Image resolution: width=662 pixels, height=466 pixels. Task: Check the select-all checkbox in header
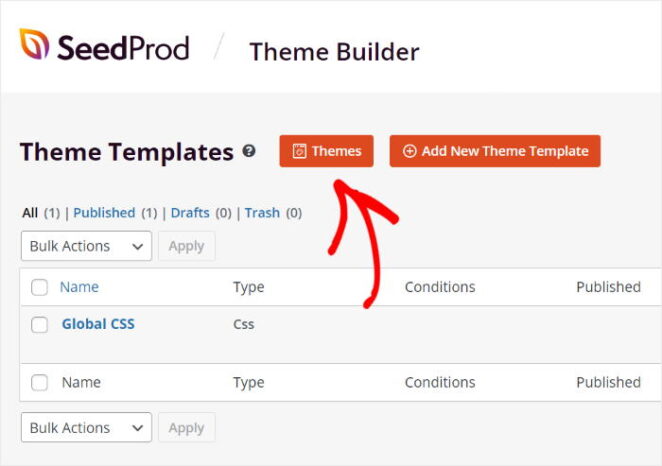point(39,288)
